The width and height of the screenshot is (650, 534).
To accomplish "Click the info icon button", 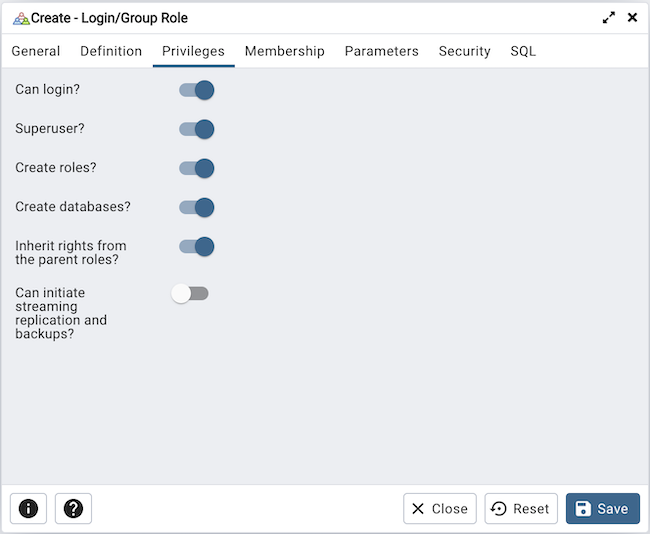I will point(28,509).
